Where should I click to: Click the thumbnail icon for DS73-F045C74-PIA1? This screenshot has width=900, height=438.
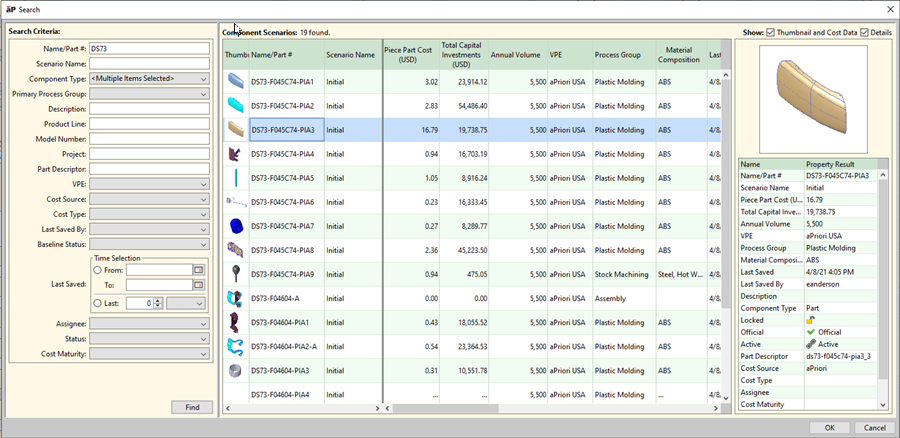point(235,81)
